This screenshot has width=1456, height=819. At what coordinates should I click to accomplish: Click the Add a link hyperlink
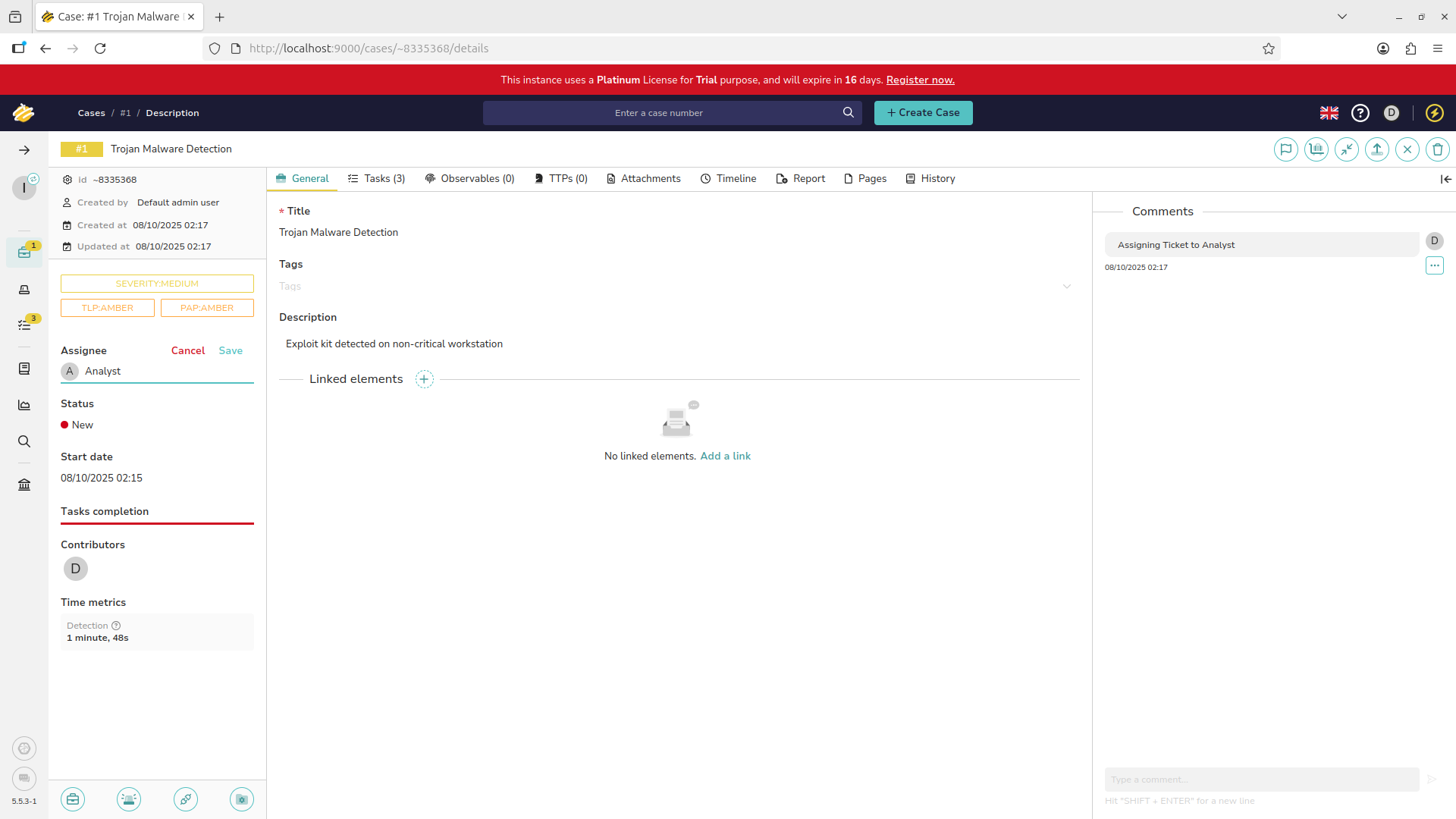725,456
